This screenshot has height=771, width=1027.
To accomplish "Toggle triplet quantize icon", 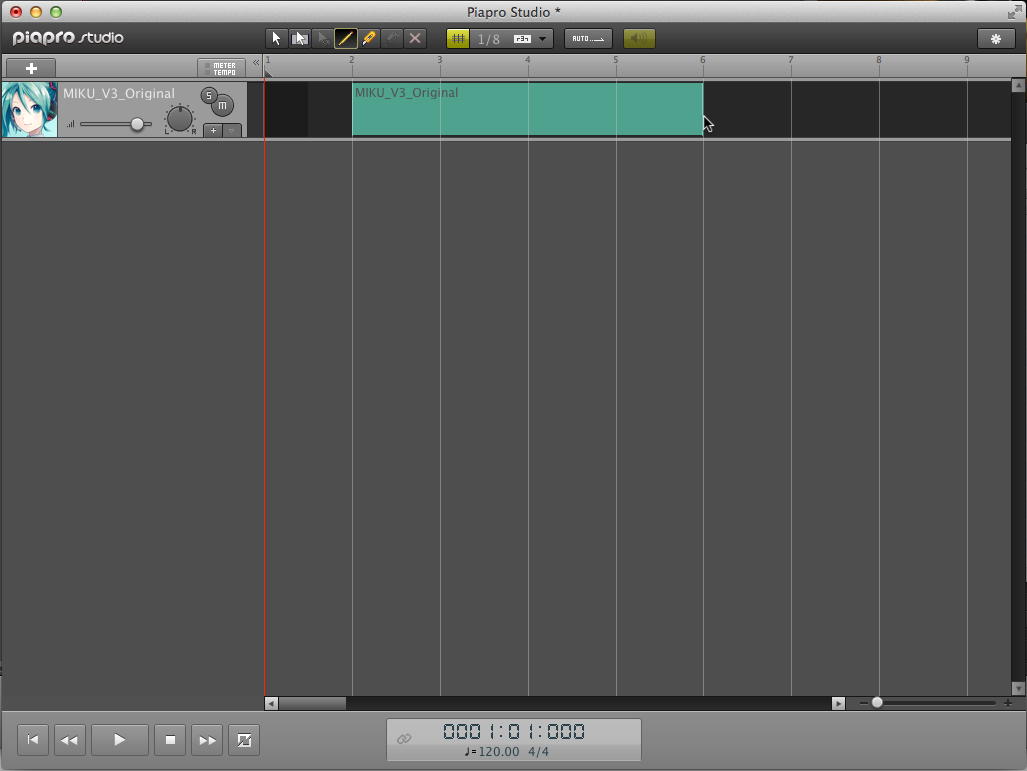I will [x=522, y=39].
